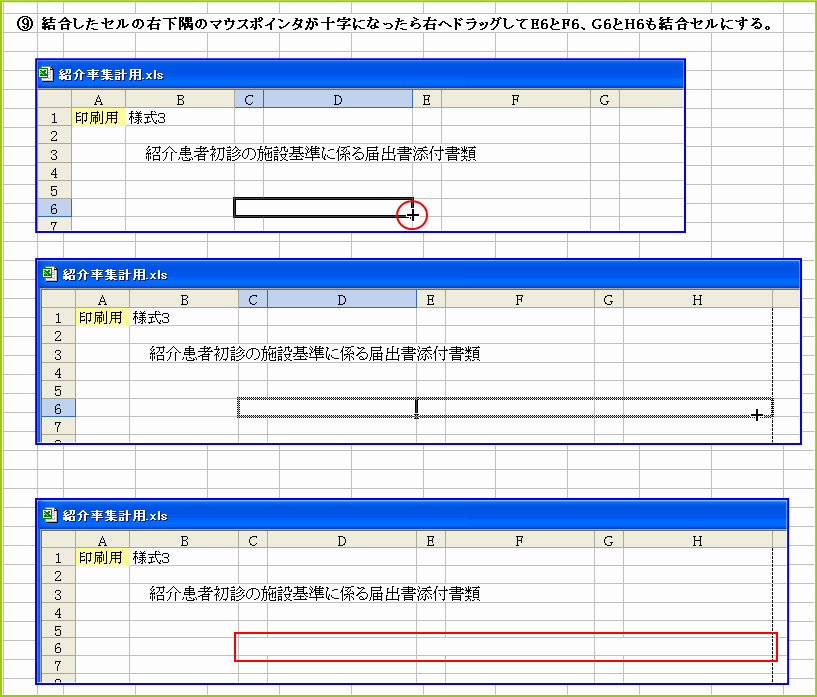Select column E header in the bottom window
The height and width of the screenshot is (697, 817).
(x=429, y=539)
